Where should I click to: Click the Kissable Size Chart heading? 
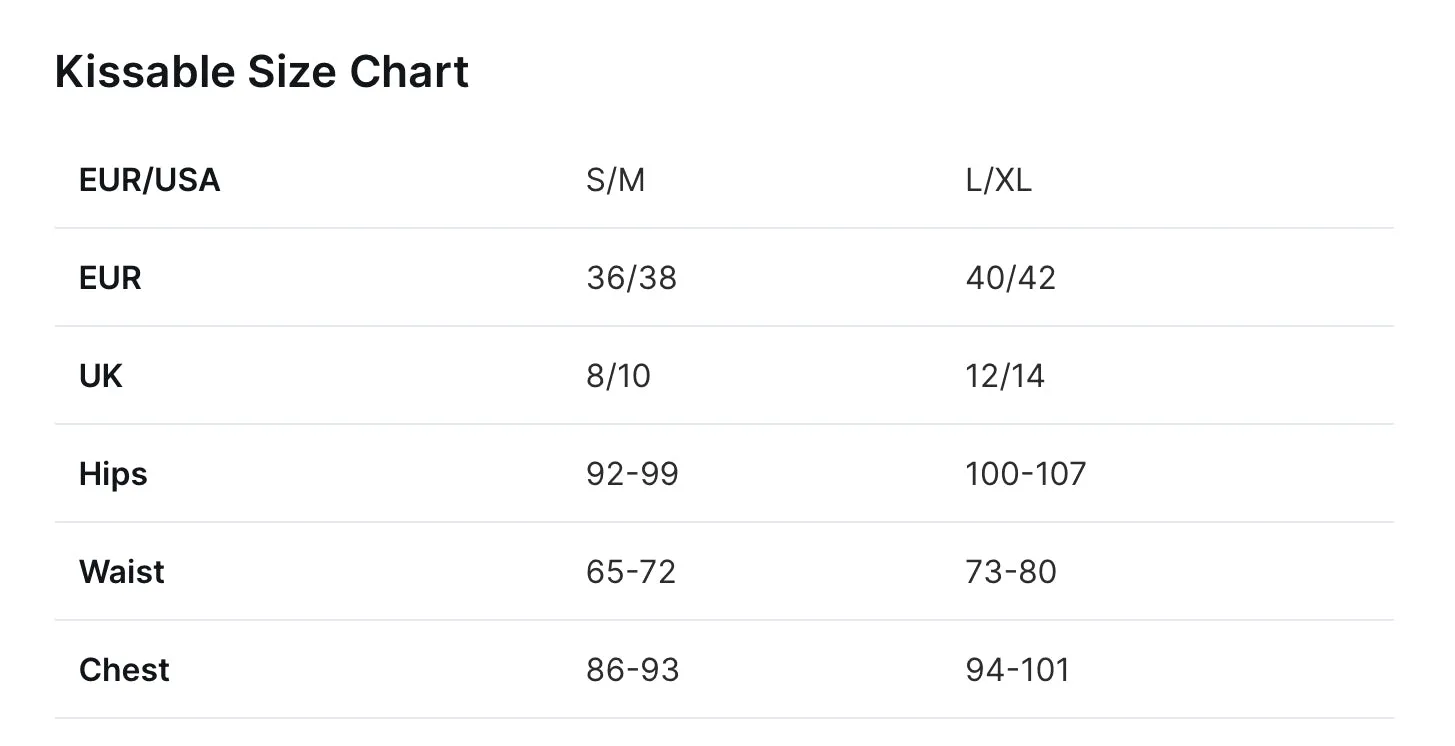[261, 73]
